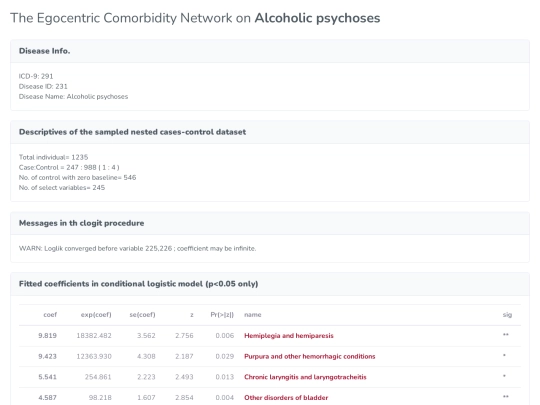The height and width of the screenshot is (405, 540).
Task: Select the standard error 1.607
Action: pos(146,397)
